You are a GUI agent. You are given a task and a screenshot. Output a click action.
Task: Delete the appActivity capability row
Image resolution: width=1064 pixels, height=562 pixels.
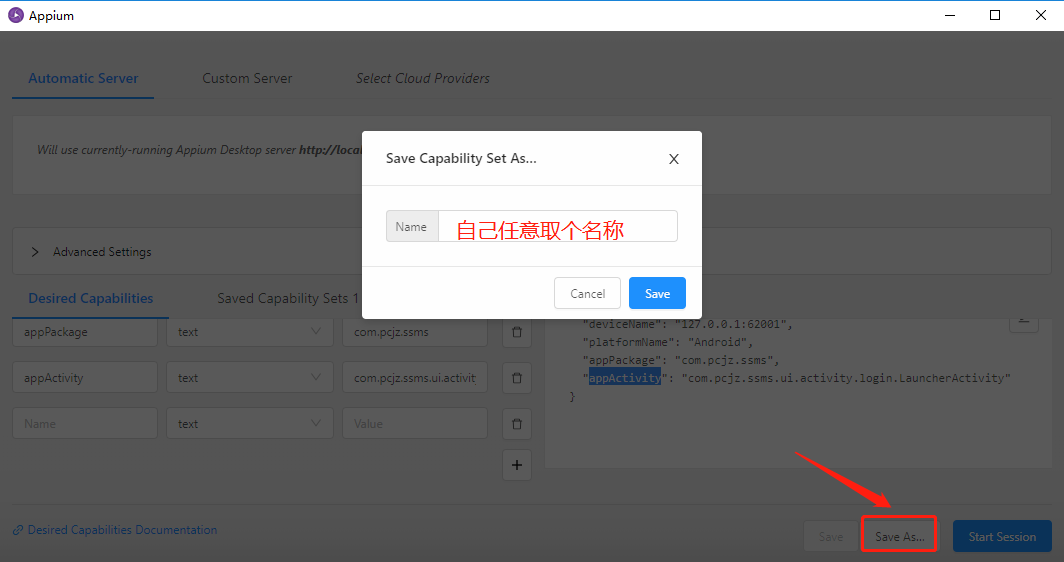516,377
